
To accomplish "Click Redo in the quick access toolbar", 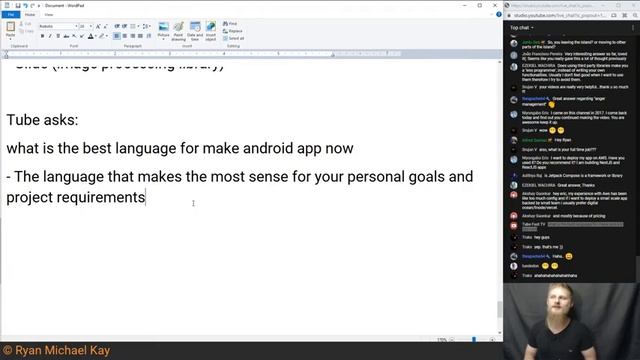I will 32,6.
